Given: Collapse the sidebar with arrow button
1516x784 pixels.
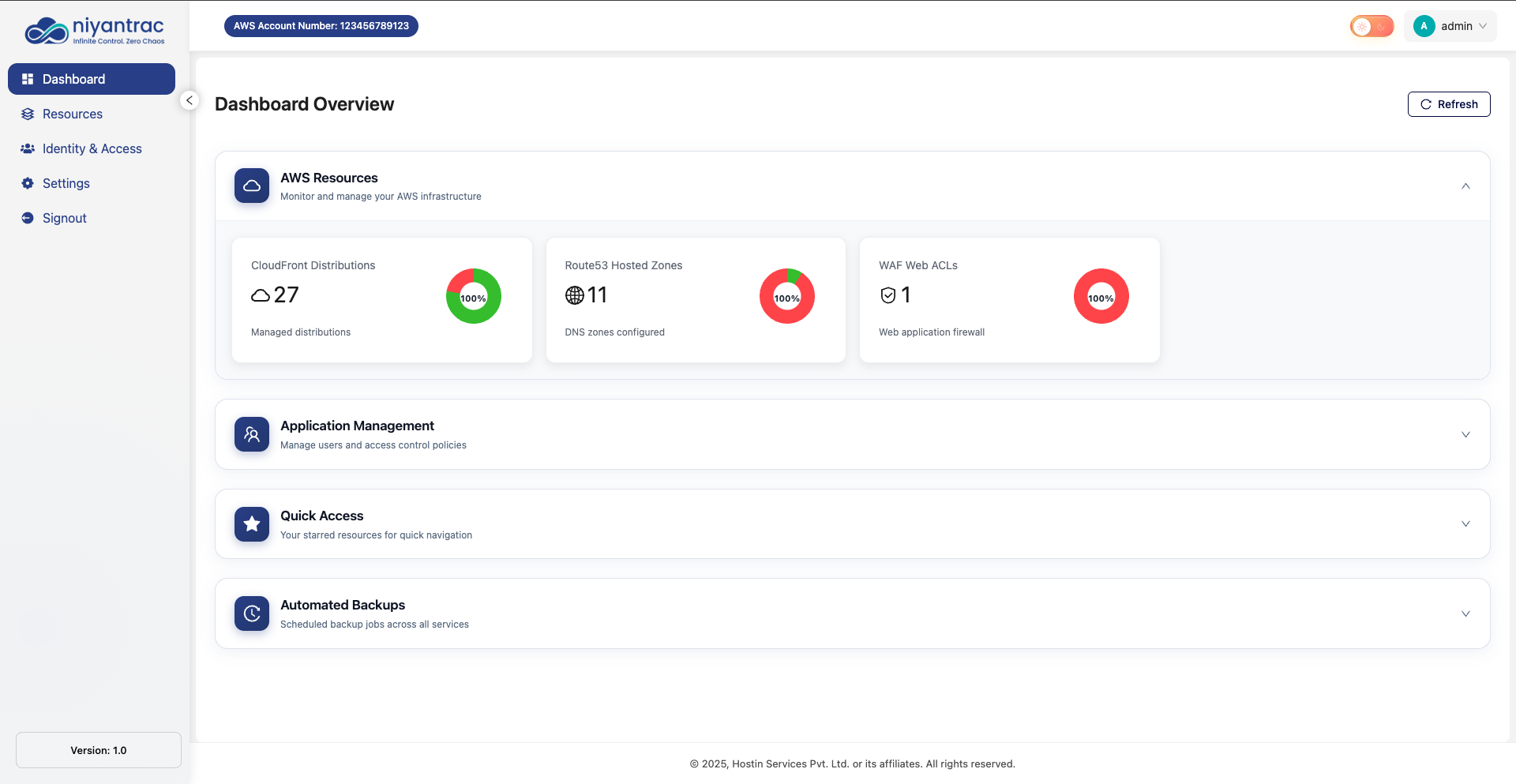Looking at the screenshot, I should tap(189, 100).
